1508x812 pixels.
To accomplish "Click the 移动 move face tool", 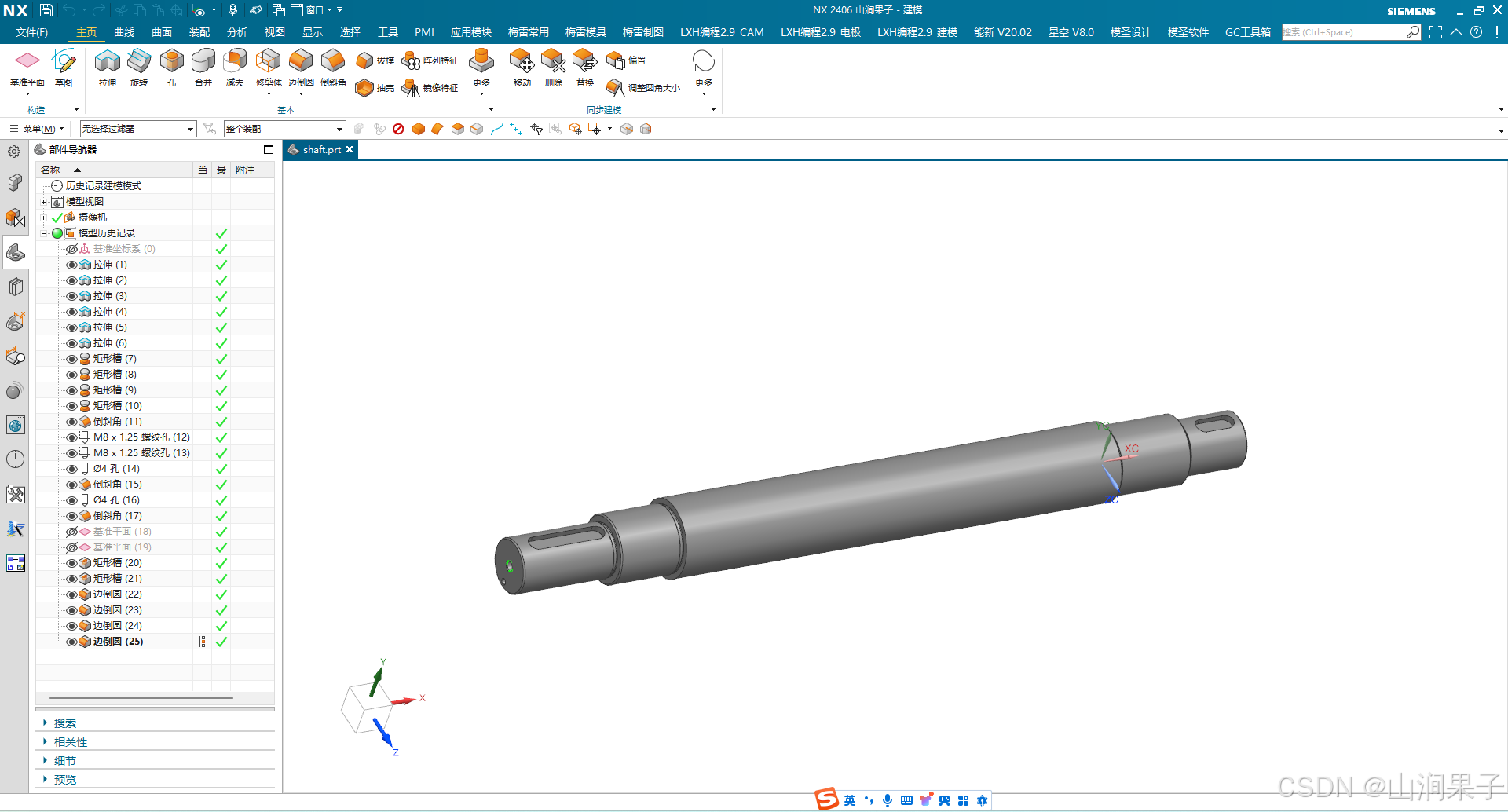I will [x=522, y=68].
